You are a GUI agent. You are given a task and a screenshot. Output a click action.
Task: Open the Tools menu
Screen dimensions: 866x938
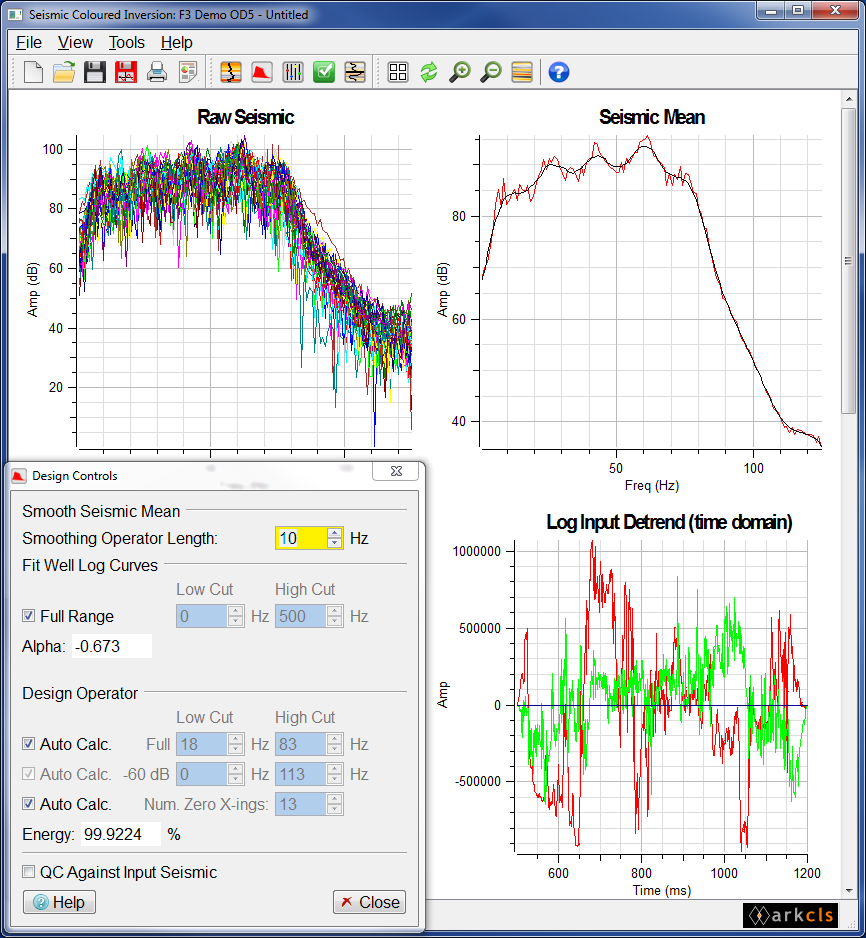click(127, 42)
